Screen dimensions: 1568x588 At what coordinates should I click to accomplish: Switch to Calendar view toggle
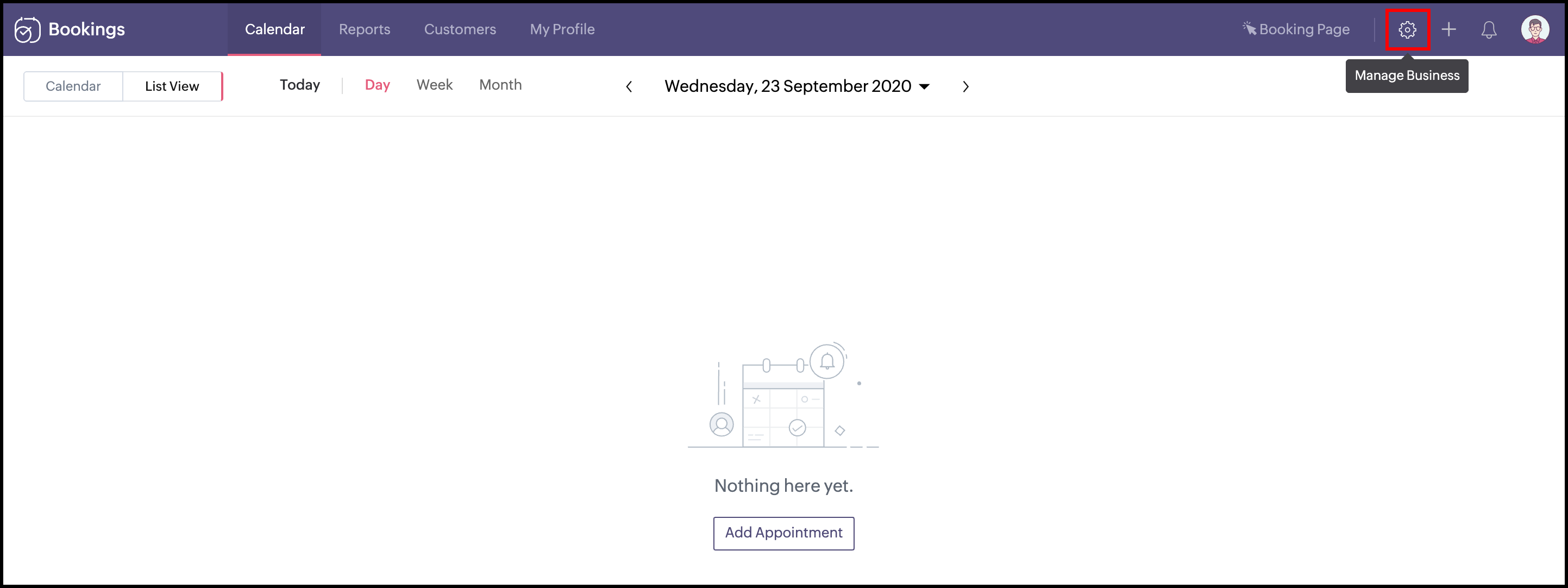pos(73,86)
